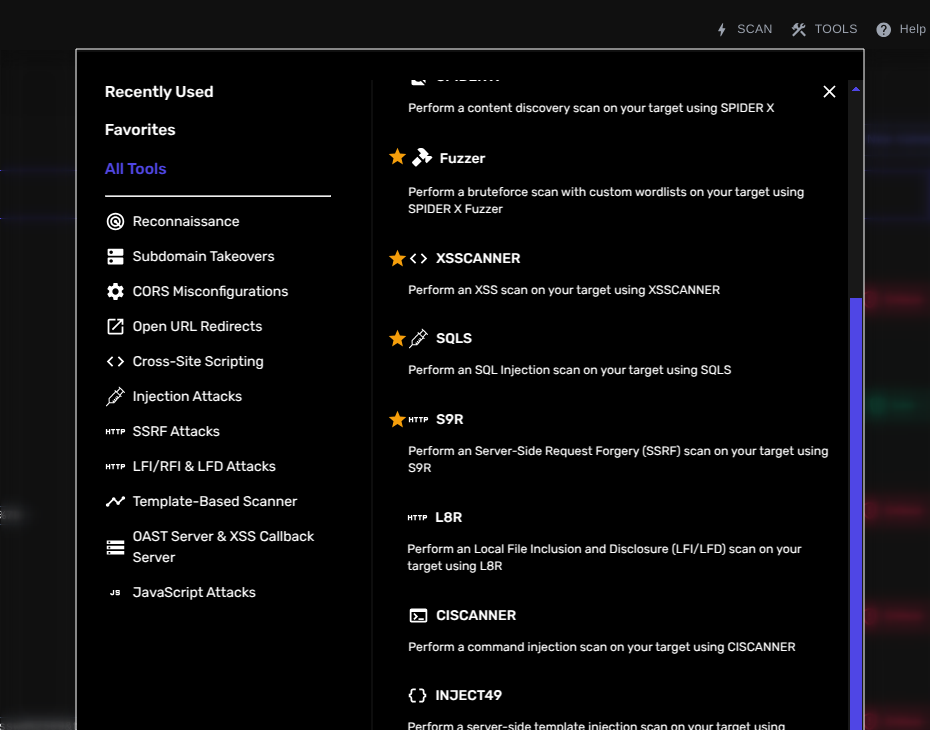The image size is (930, 730).
Task: Switch to the Favorites section
Action: coord(139,129)
